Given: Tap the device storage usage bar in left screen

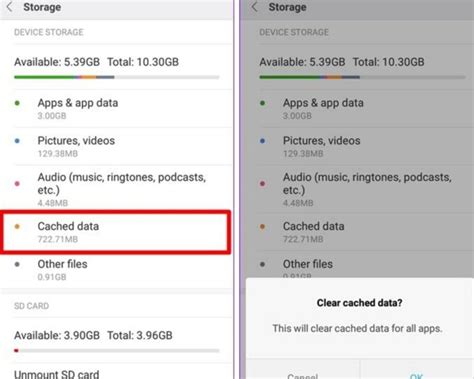Looking at the screenshot, I should (x=117, y=77).
